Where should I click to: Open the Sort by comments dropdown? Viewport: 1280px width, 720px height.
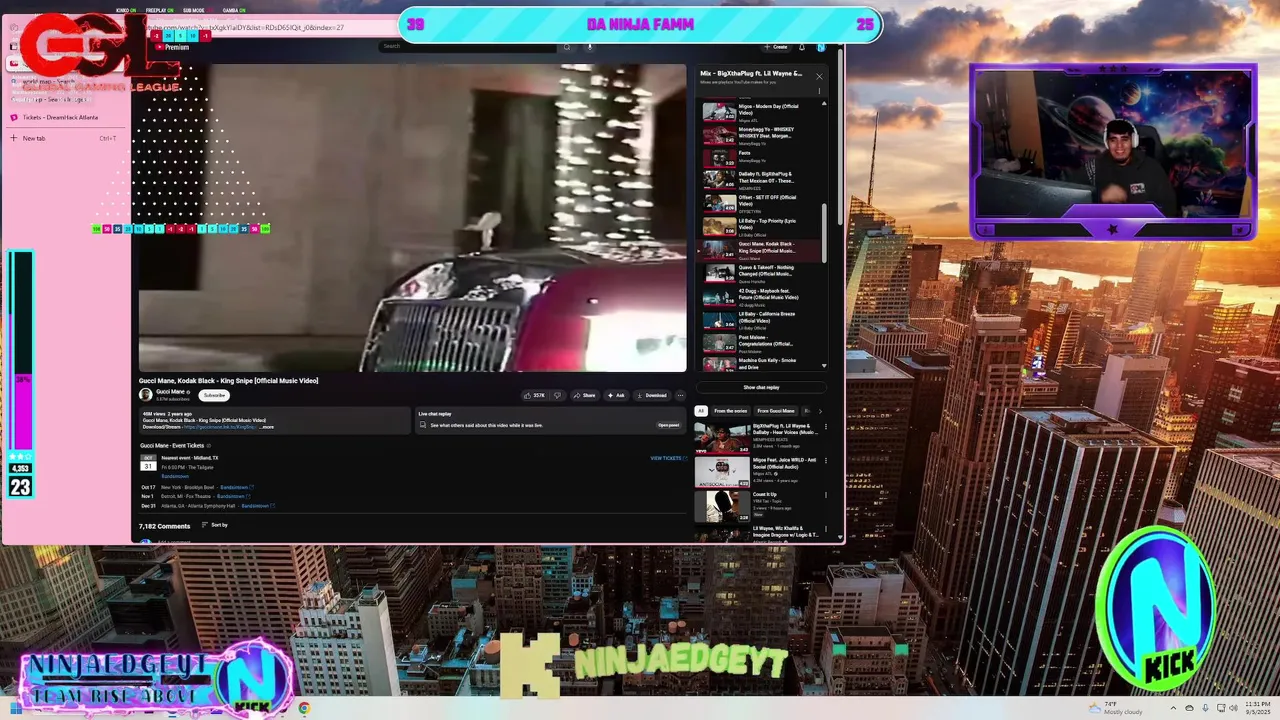pyautogui.click(x=214, y=525)
